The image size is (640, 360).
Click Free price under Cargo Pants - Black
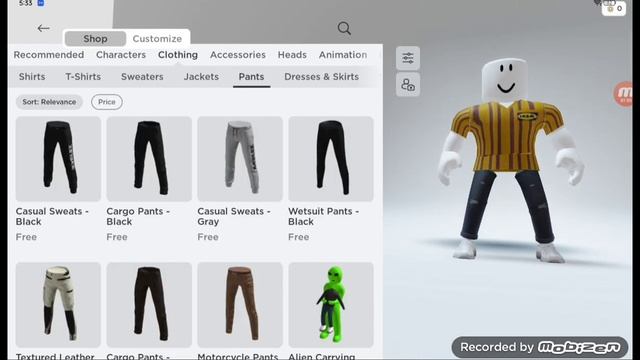click(x=117, y=237)
